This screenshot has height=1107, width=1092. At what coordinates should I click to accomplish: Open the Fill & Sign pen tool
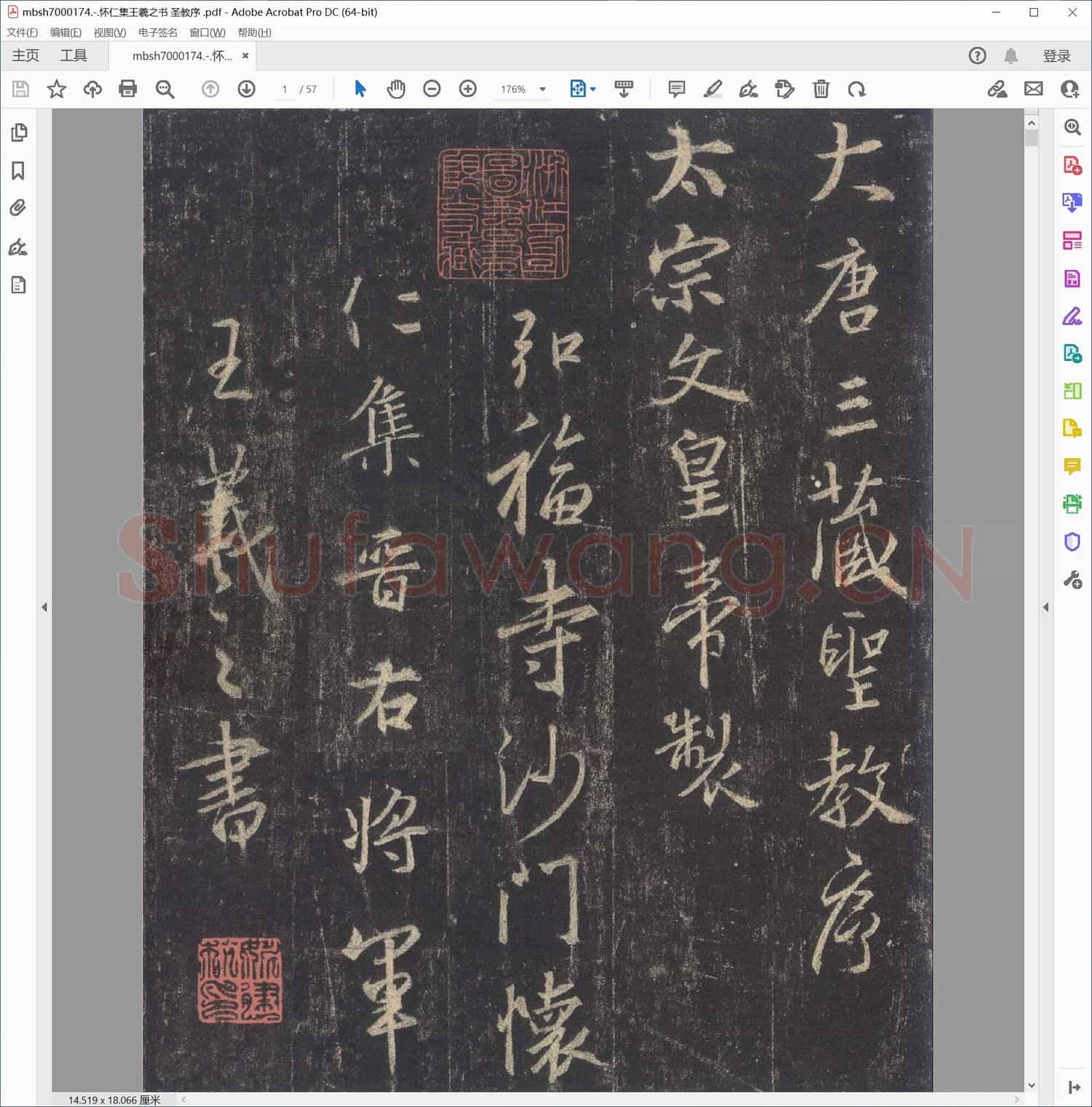[x=750, y=89]
